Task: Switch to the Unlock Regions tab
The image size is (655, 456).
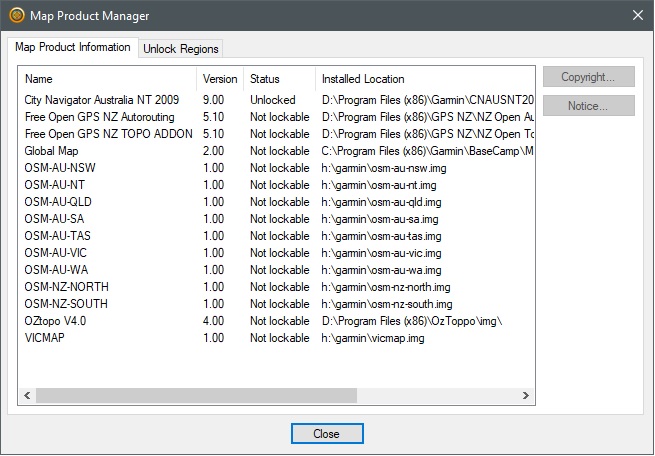Action: click(180, 49)
